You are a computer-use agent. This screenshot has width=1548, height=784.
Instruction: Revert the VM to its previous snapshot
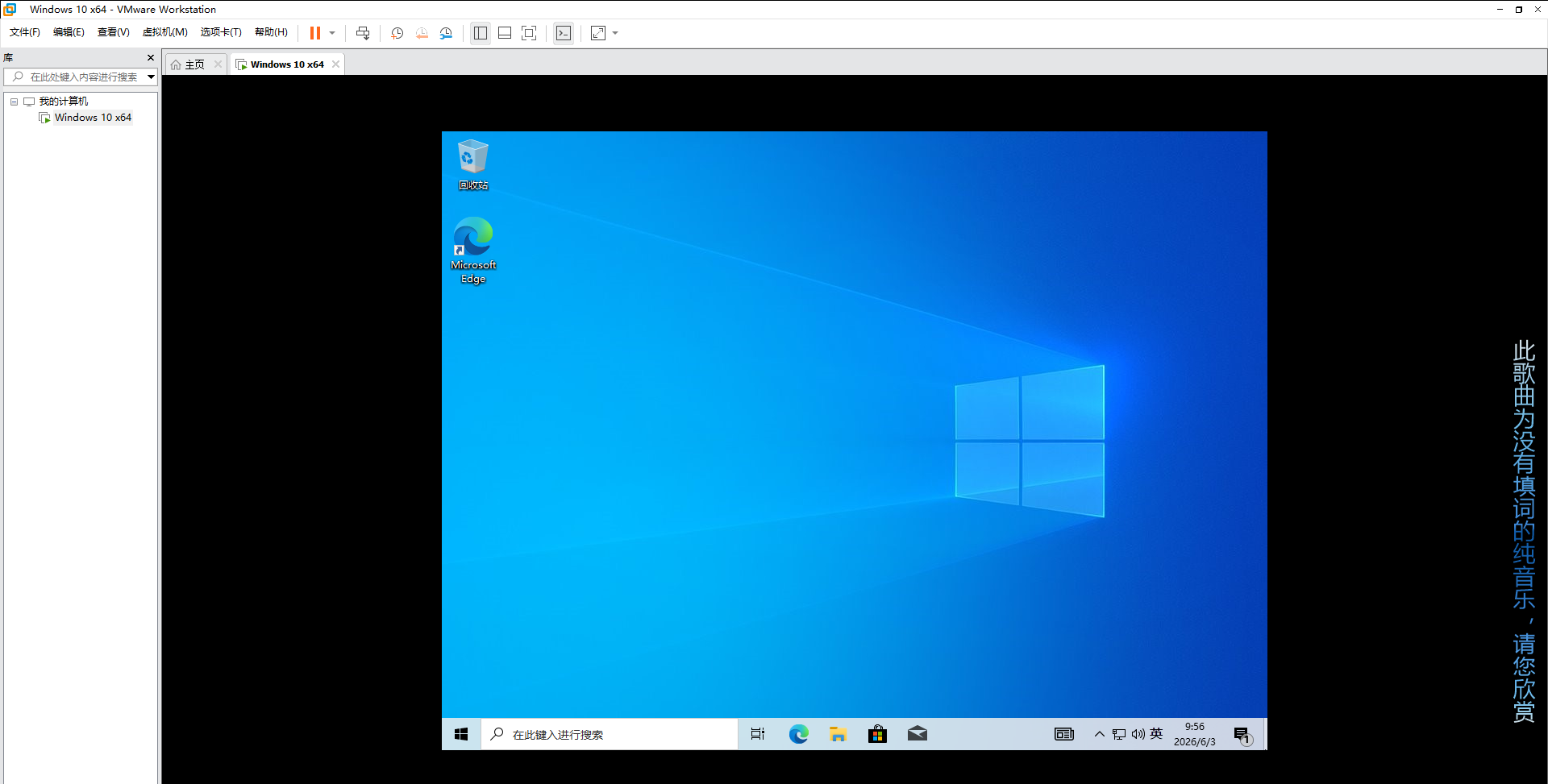click(x=422, y=33)
